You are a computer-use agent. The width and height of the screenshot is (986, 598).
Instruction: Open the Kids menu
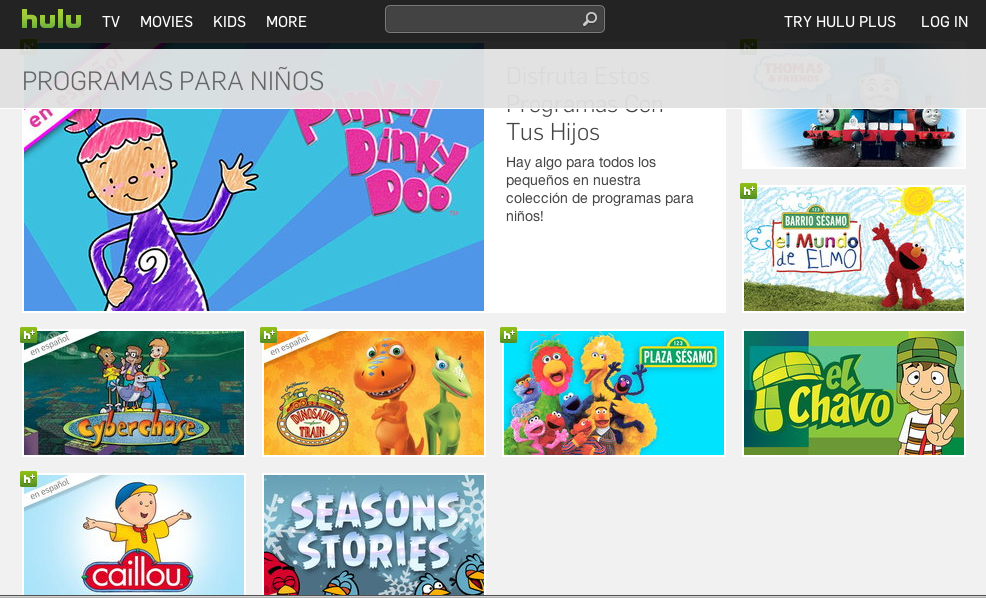pos(229,21)
